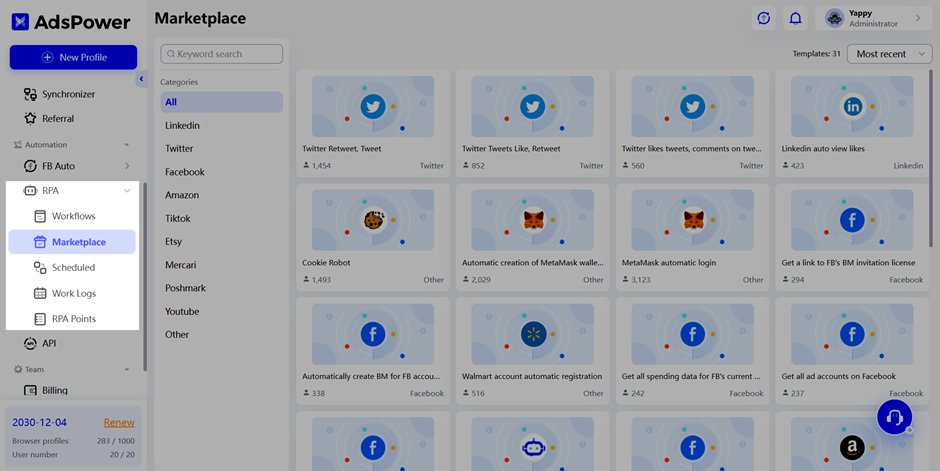Open Scheduled under RPA

72,268
